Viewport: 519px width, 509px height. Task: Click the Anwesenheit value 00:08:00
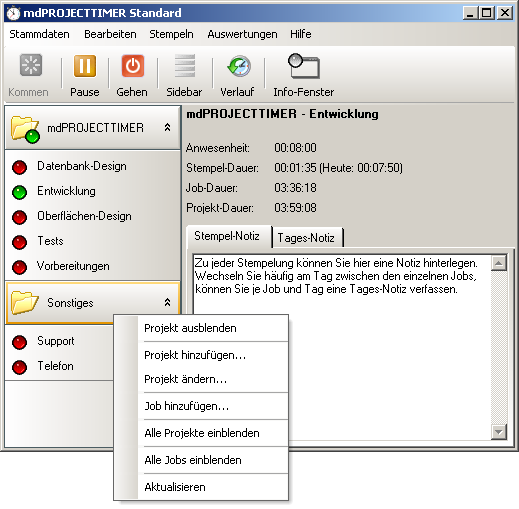click(x=295, y=148)
